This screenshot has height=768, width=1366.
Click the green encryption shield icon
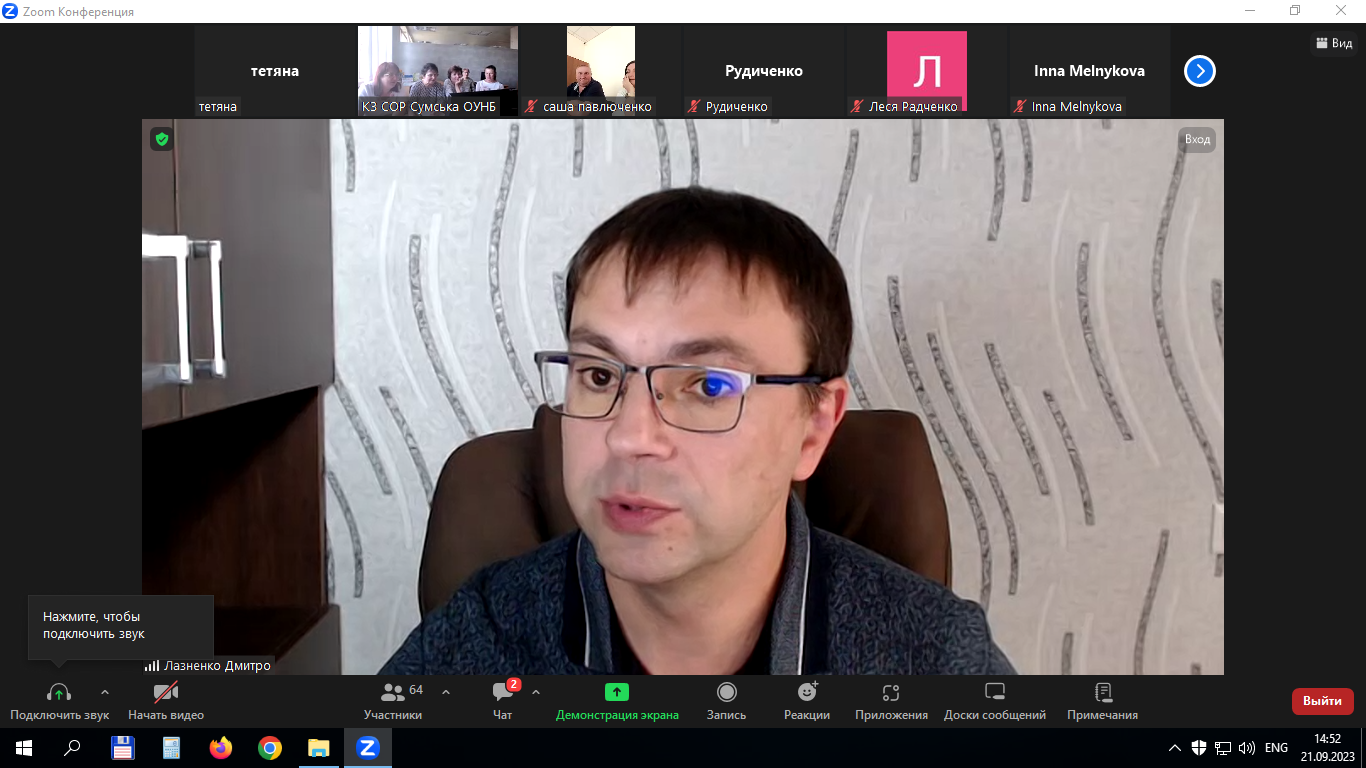coord(161,139)
